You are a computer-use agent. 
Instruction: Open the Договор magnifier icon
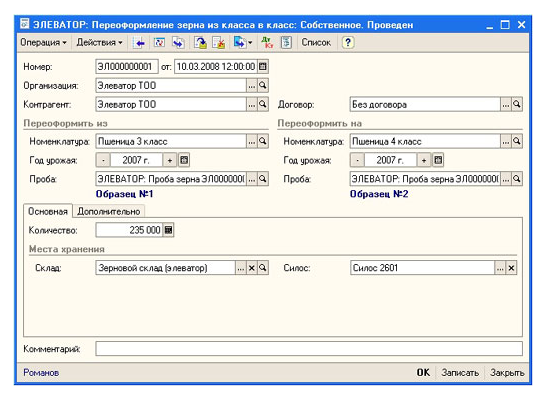517,104
